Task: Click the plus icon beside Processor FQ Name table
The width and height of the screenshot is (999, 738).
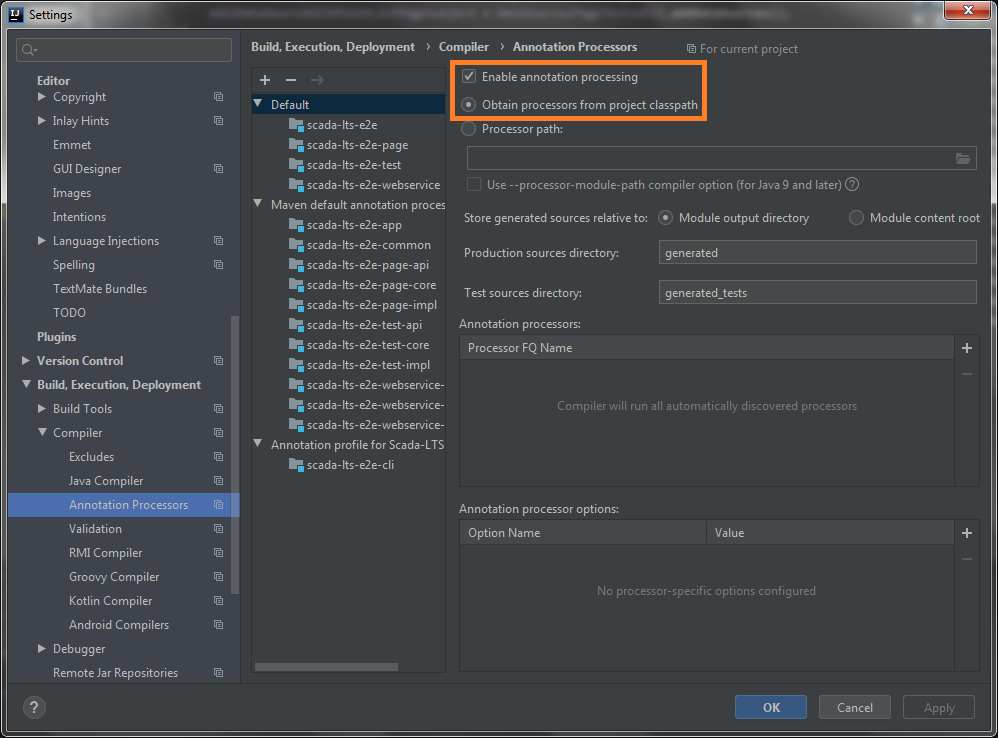Action: coord(966,348)
